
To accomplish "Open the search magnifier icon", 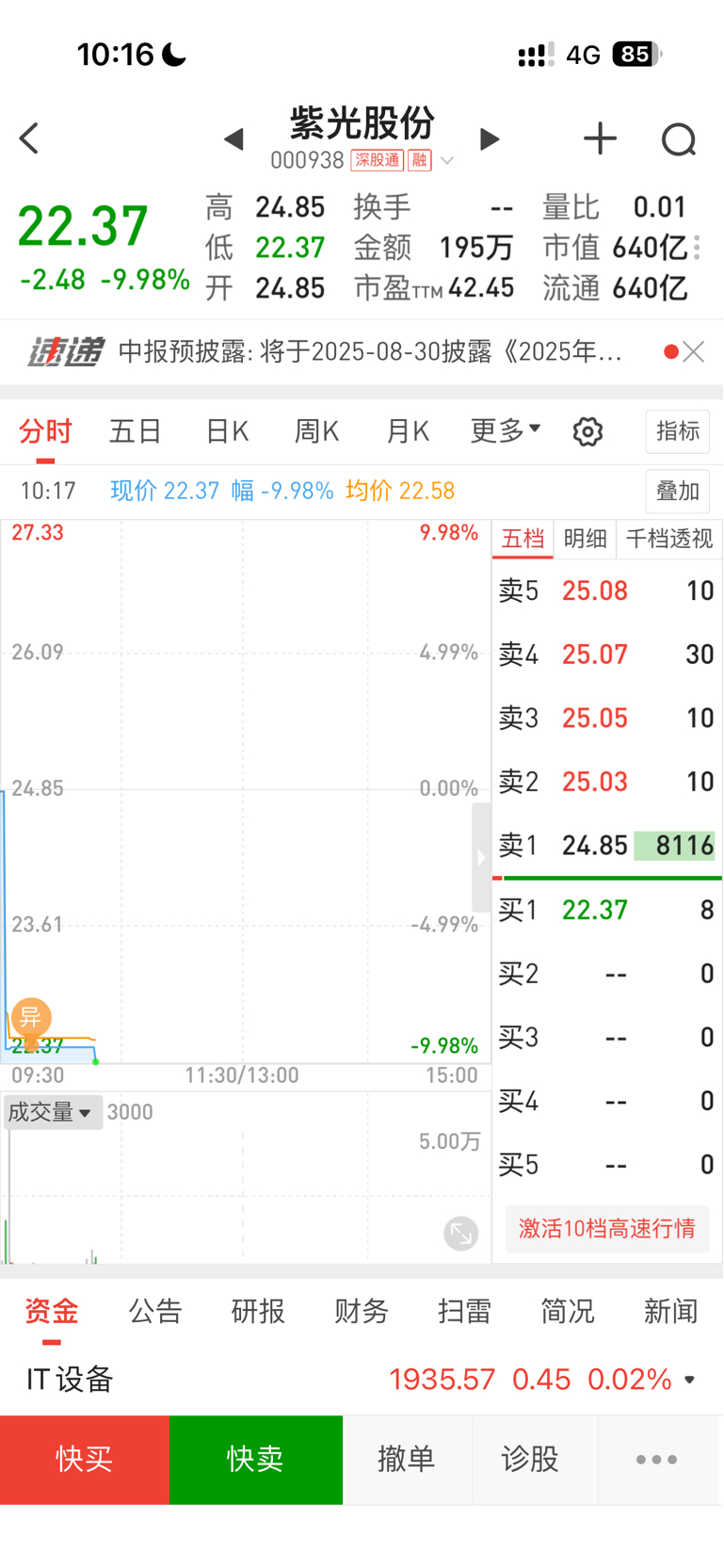I will point(678,139).
